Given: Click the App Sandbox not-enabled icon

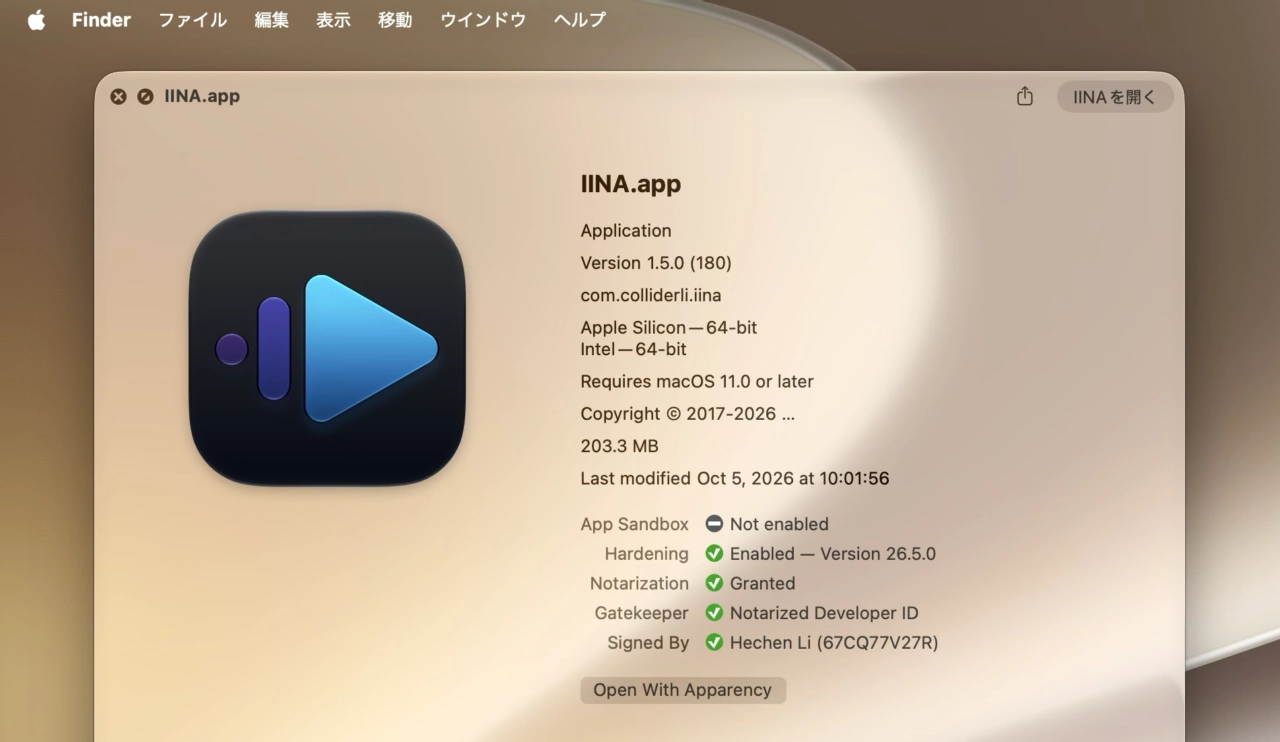Looking at the screenshot, I should point(714,524).
